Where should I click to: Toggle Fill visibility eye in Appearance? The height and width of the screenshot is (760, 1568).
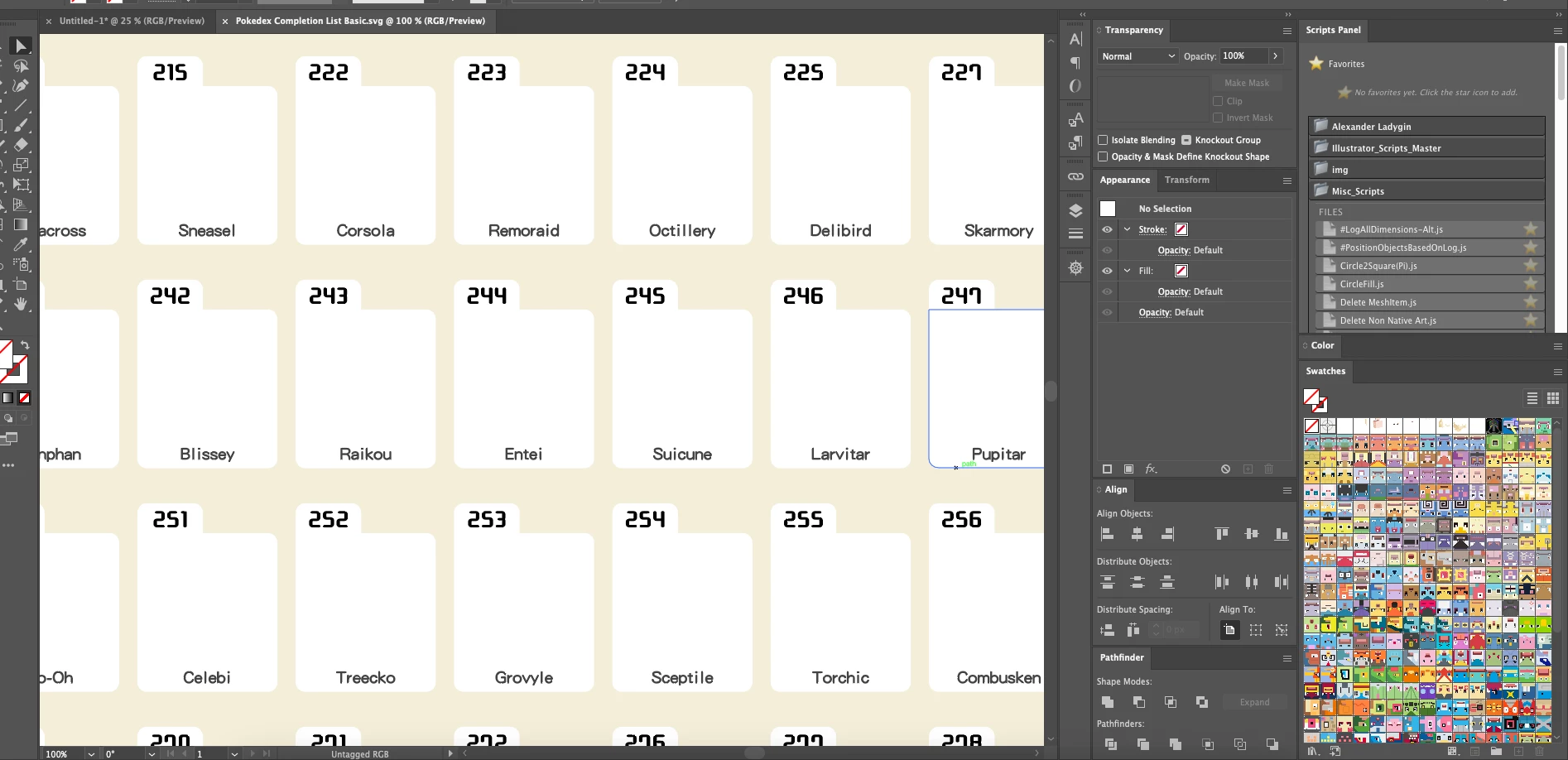pos(1107,271)
